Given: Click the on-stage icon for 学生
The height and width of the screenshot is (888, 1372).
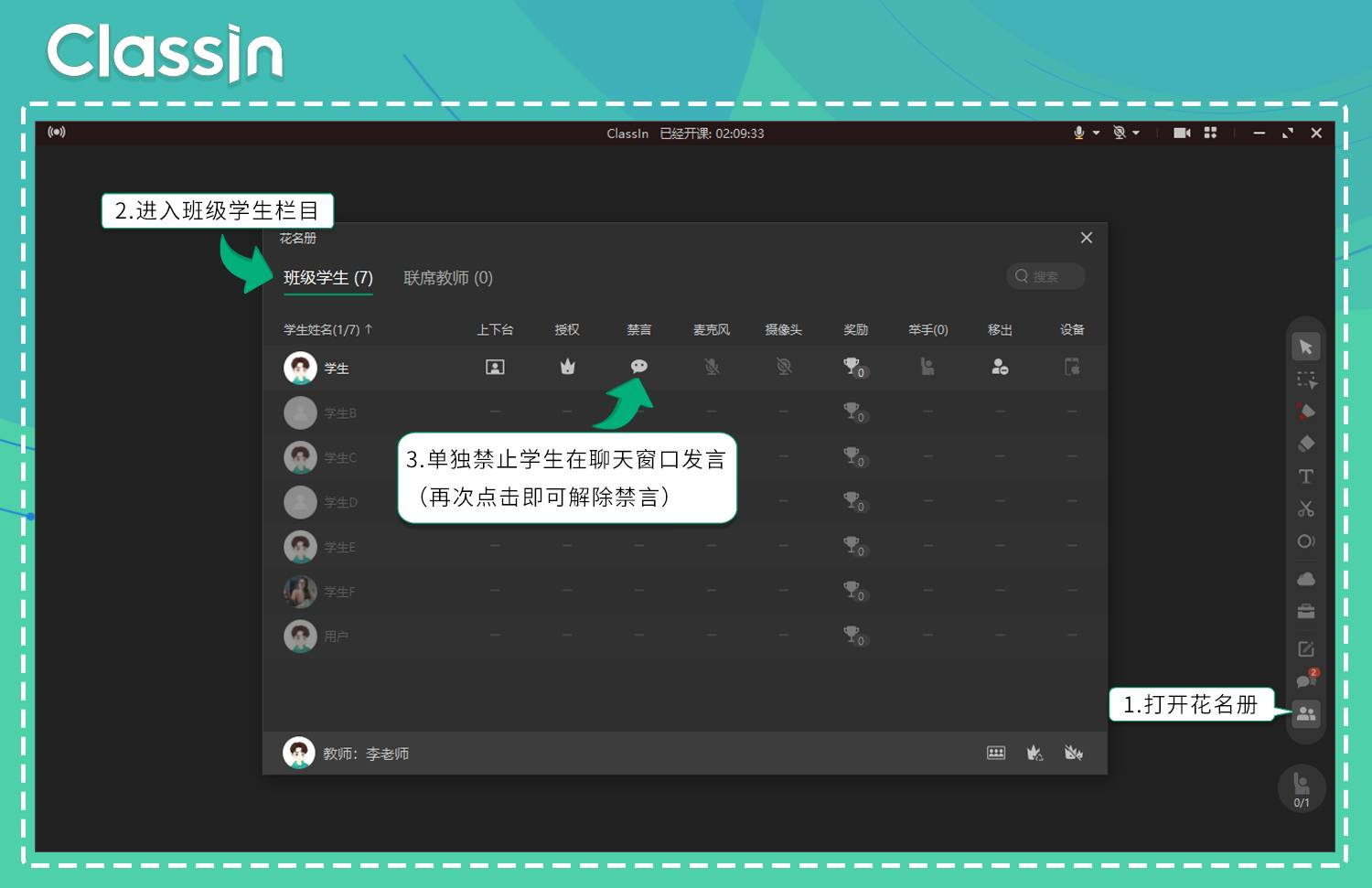Looking at the screenshot, I should click(x=495, y=367).
